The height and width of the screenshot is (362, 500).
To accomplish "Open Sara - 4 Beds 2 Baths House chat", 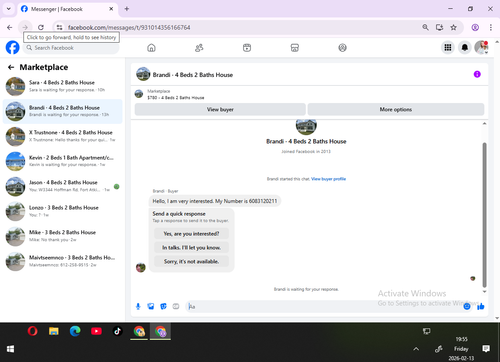I will (x=63, y=86).
